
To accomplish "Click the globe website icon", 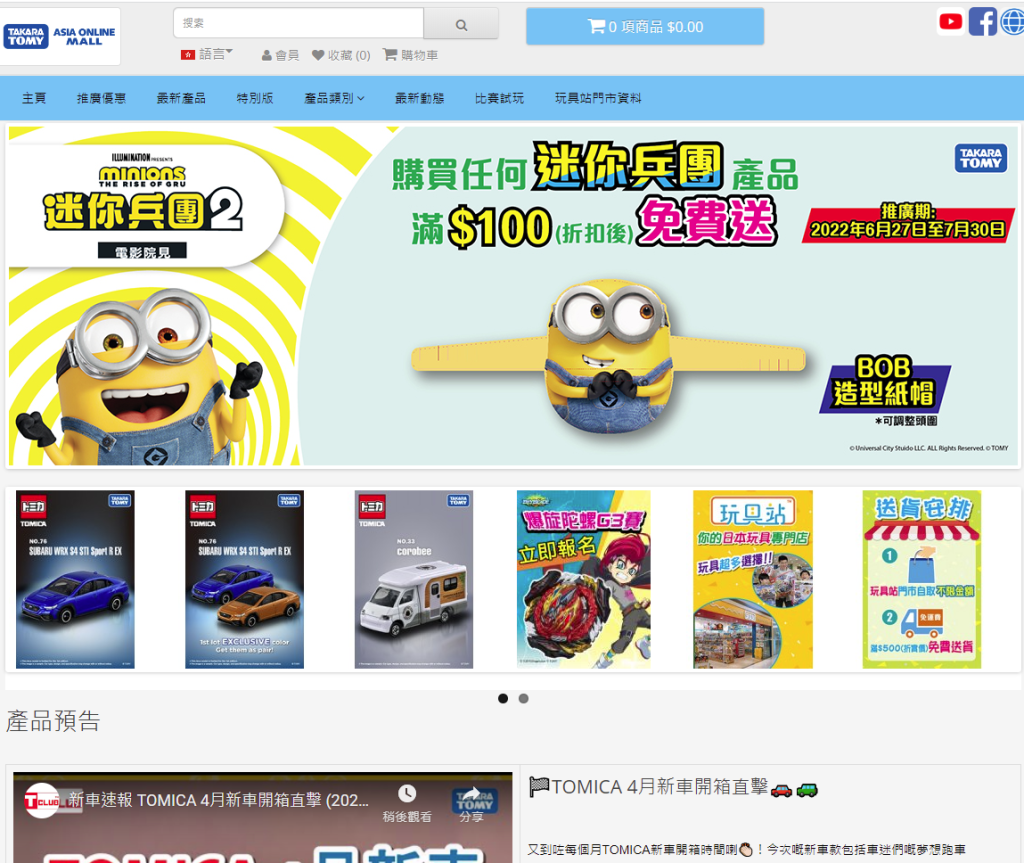I will click(1013, 22).
